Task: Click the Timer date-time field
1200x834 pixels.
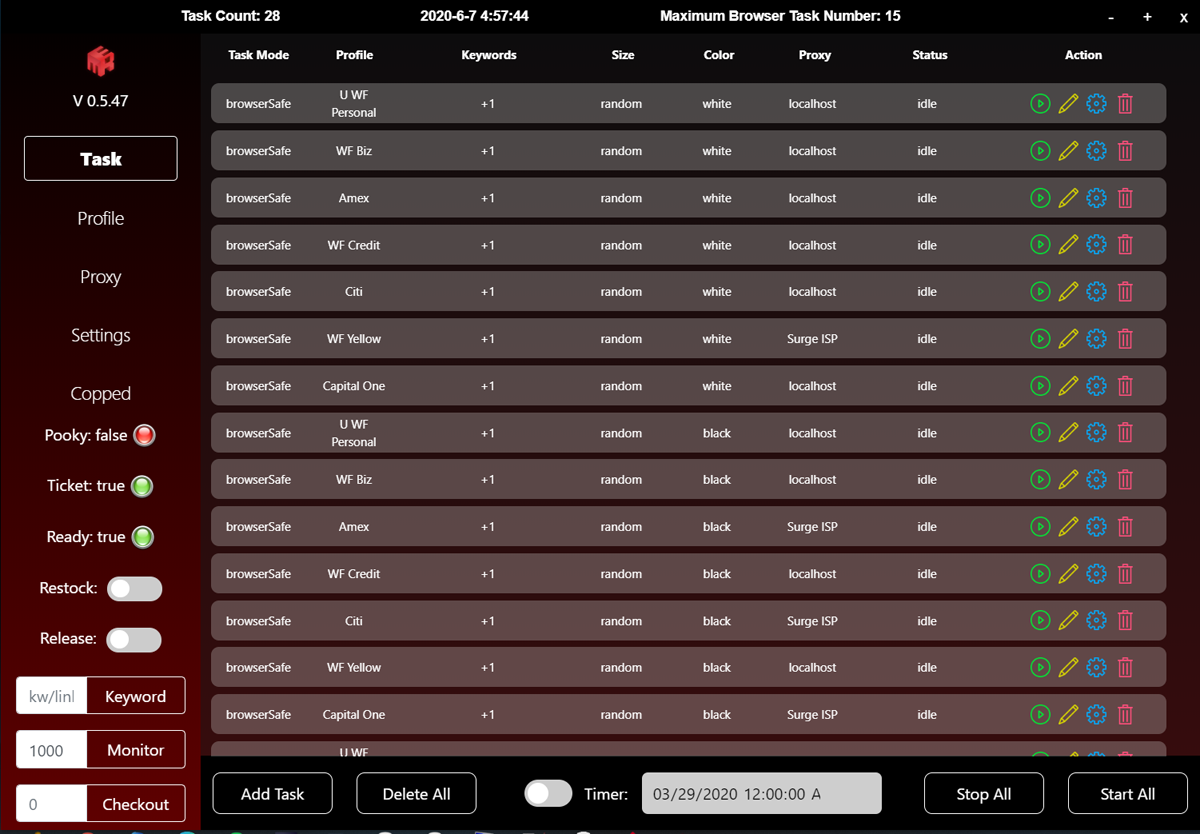Action: 761,794
